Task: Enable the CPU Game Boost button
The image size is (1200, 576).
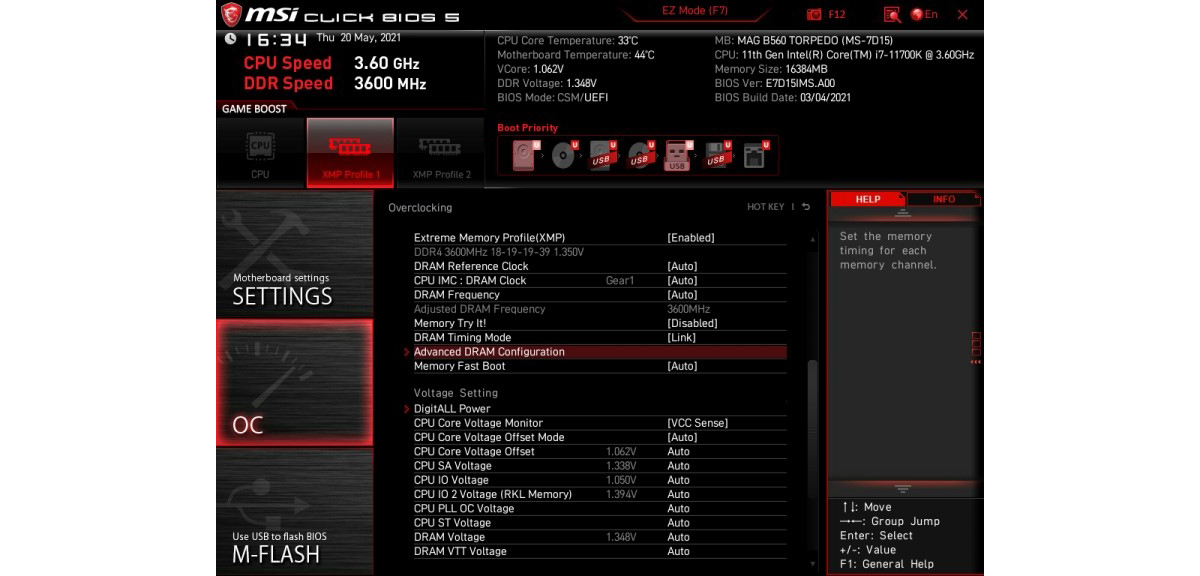Action: click(260, 152)
